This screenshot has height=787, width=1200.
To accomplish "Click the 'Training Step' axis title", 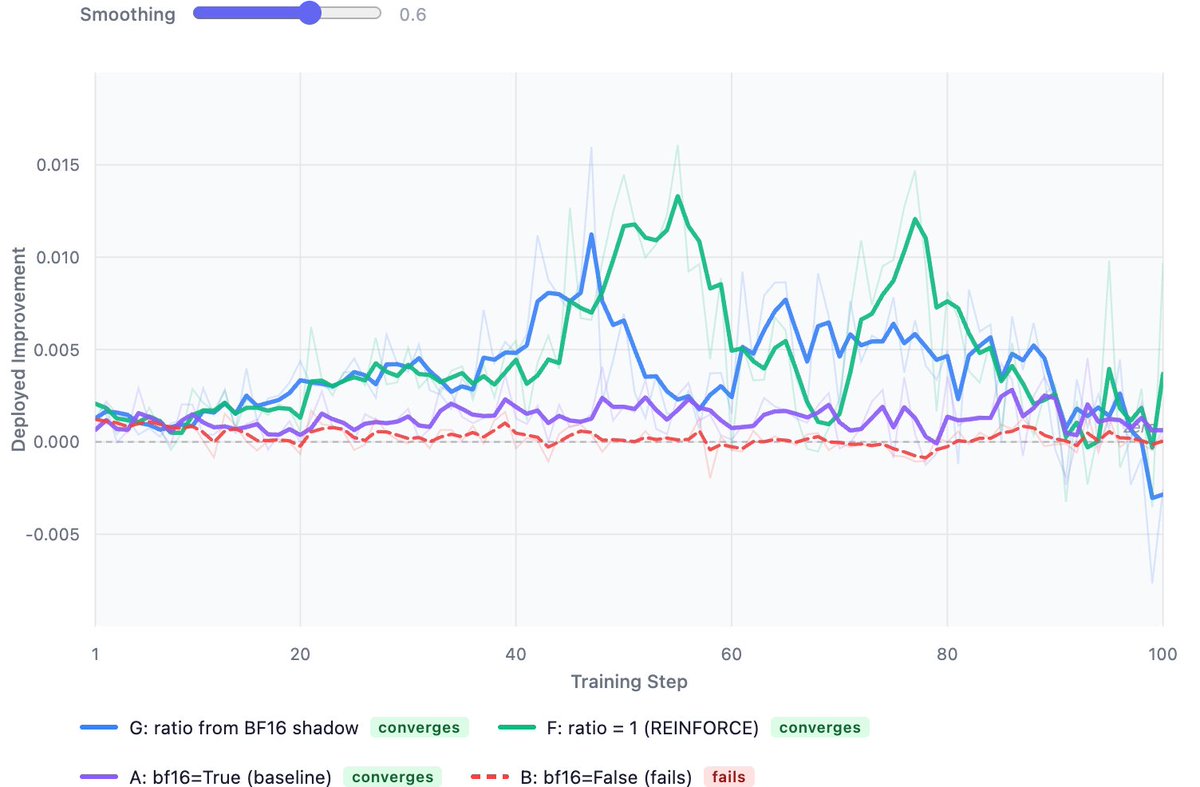I will [628, 682].
